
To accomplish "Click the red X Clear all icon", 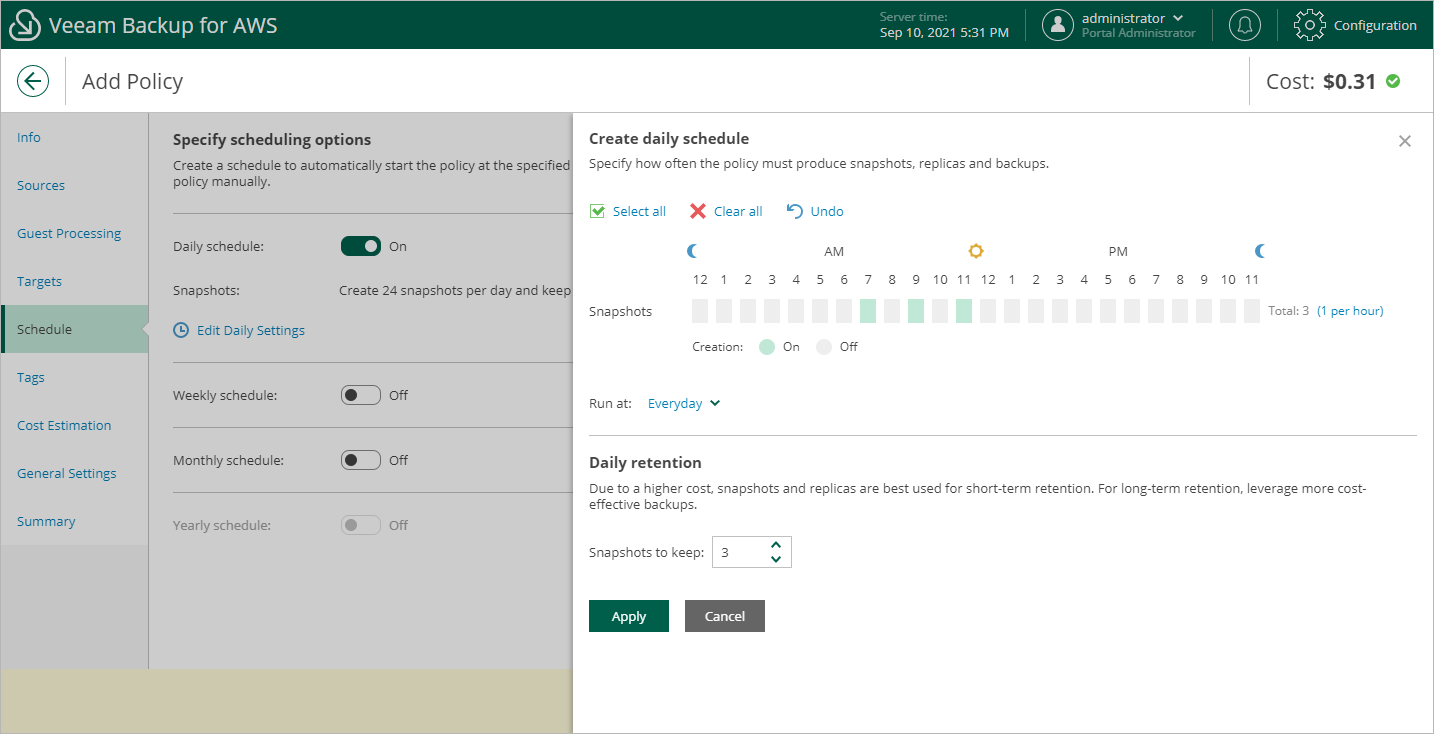I will tap(698, 211).
